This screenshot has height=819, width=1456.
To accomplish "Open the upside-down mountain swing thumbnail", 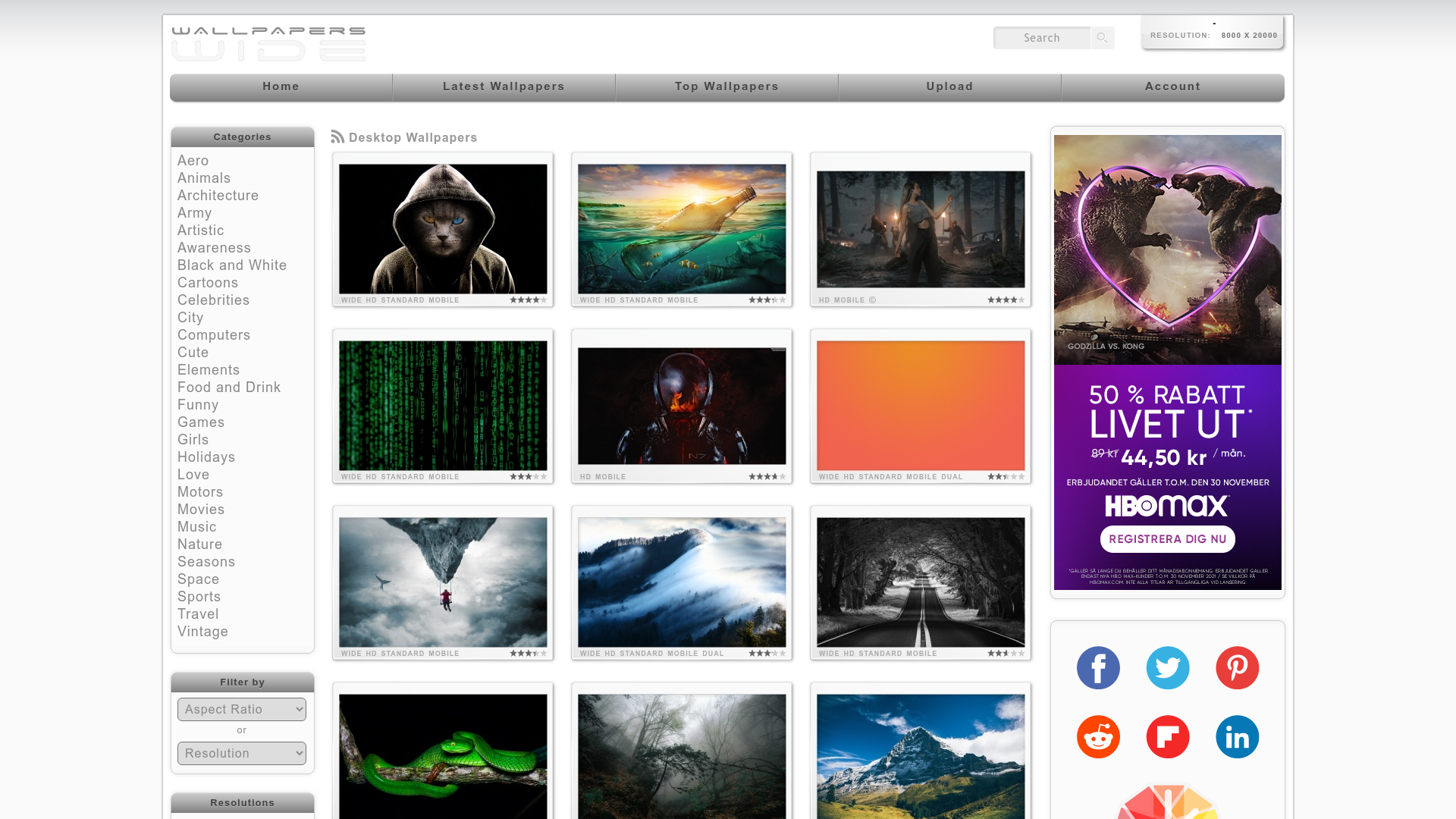I will pos(443,582).
